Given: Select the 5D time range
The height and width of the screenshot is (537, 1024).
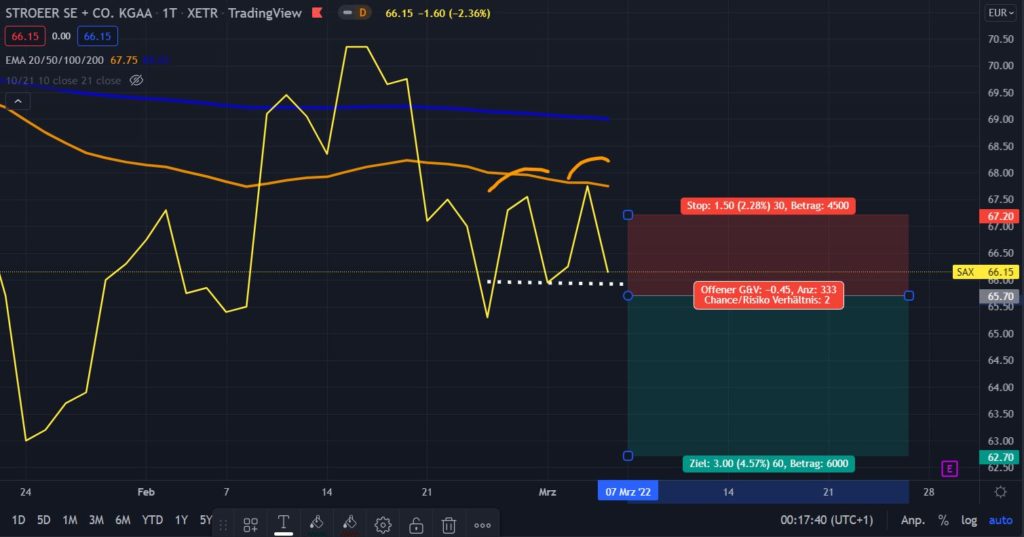Looking at the screenshot, I should point(44,520).
